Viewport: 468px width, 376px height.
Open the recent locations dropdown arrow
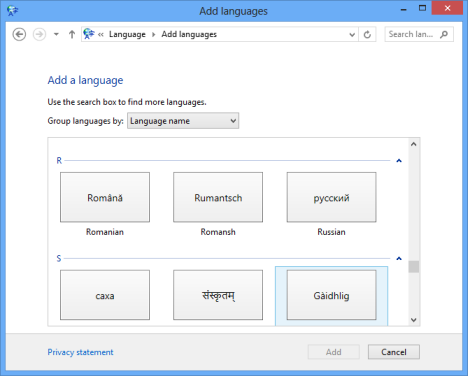tap(56, 34)
